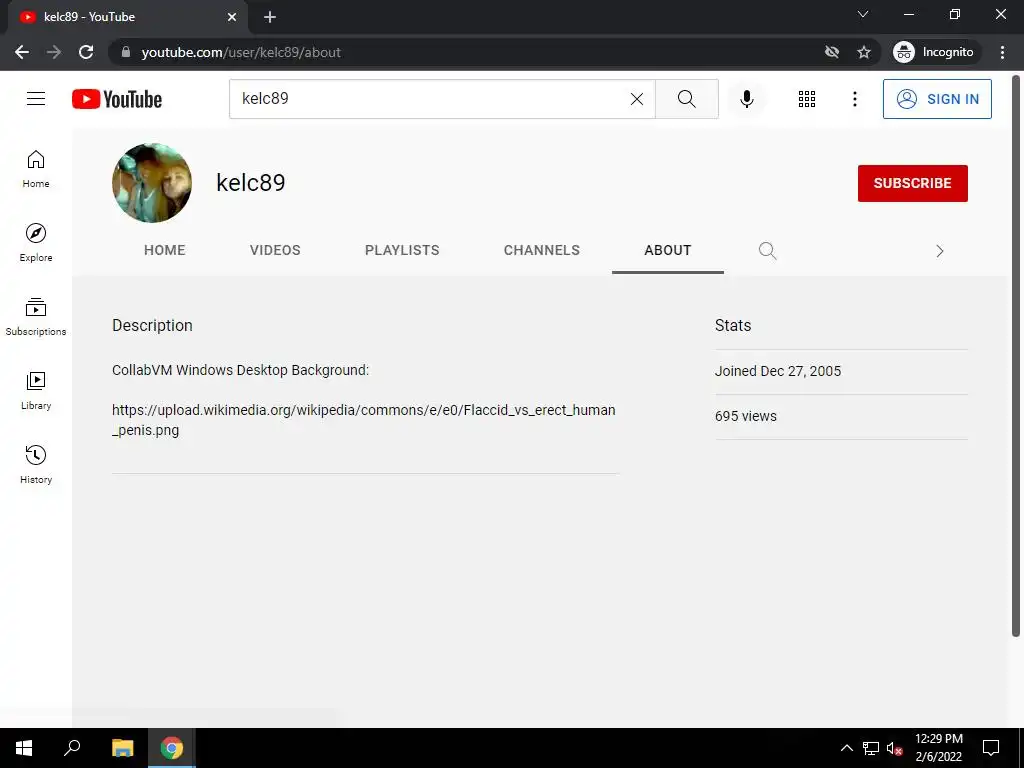1024x768 pixels.
Task: Open Subscriptions in the sidebar
Action: click(x=36, y=317)
